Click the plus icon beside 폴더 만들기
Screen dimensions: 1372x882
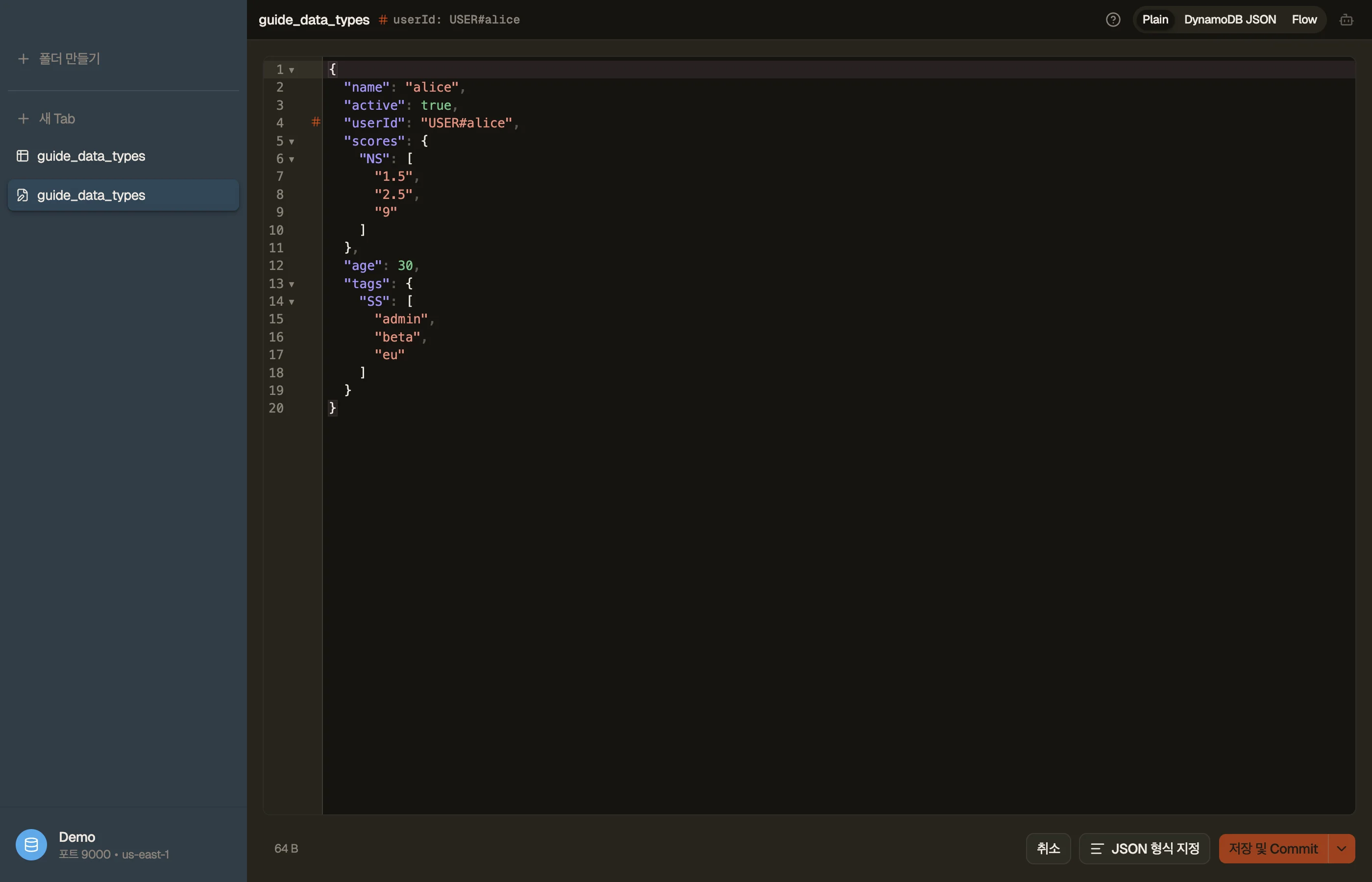pyautogui.click(x=24, y=58)
